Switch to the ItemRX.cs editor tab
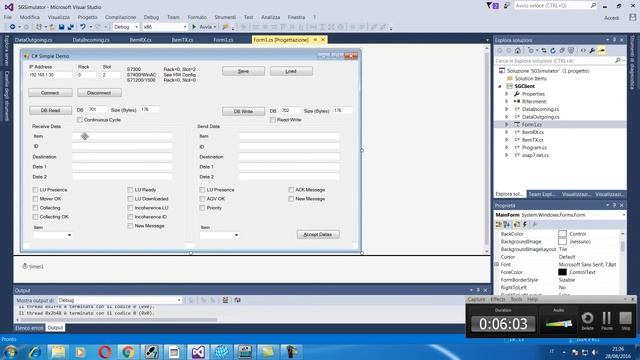This screenshot has height=360, width=640. (x=140, y=40)
